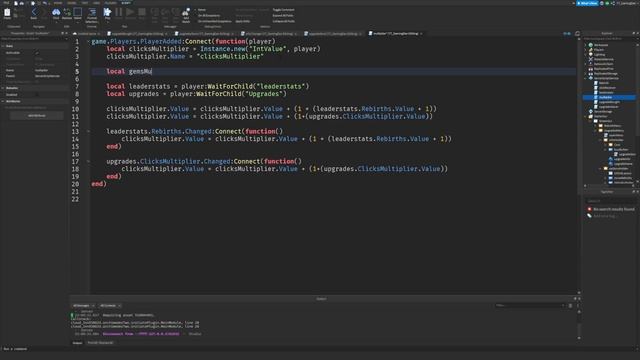The image size is (640, 360).
Task: Select the highlighted multiplier script in Explorer
Action: click(x=609, y=97)
